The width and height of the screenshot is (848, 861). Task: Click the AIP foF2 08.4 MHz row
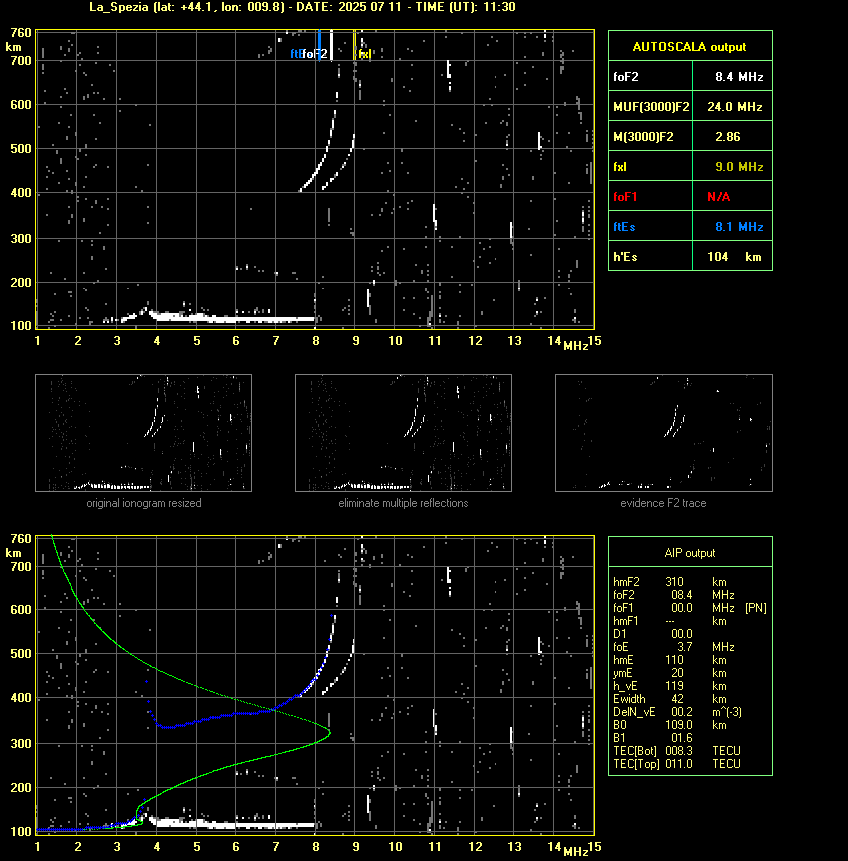point(674,595)
